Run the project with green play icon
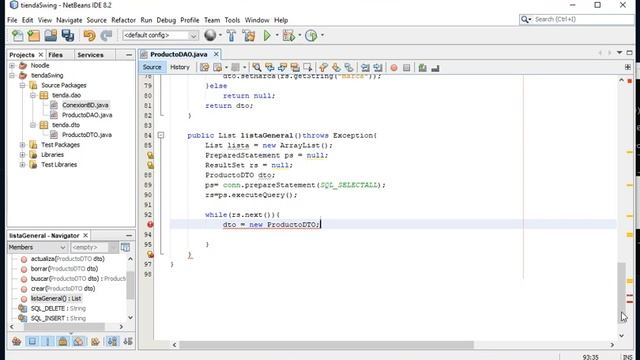 pos(267,36)
